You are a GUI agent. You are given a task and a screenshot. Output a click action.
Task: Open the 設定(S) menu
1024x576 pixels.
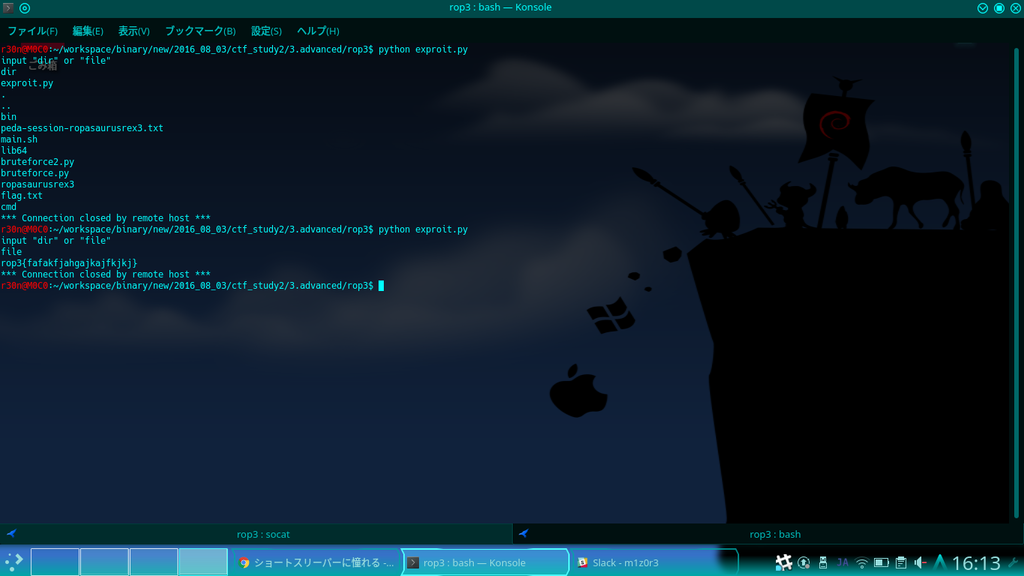point(266,31)
